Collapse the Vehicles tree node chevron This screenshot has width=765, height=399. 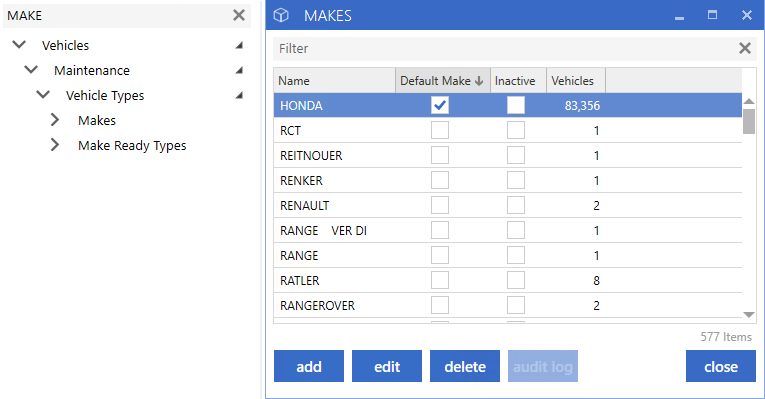(19, 45)
